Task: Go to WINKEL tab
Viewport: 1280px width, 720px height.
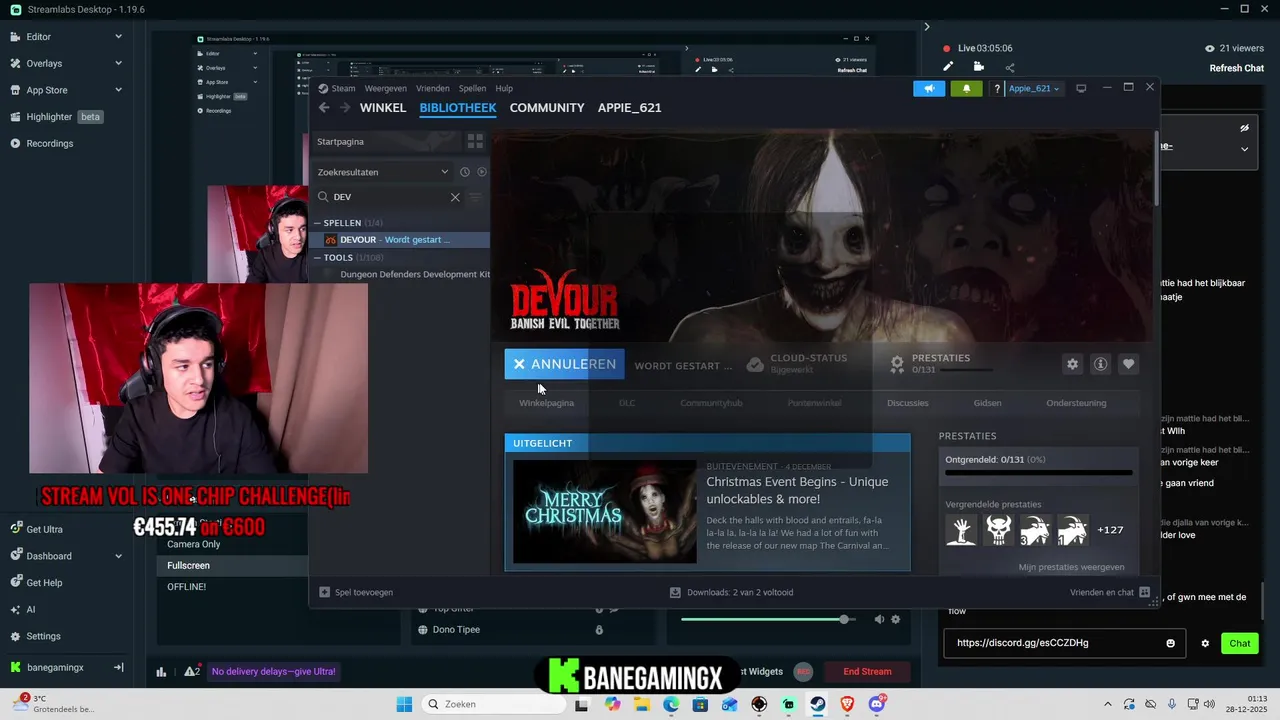Action: point(383,108)
